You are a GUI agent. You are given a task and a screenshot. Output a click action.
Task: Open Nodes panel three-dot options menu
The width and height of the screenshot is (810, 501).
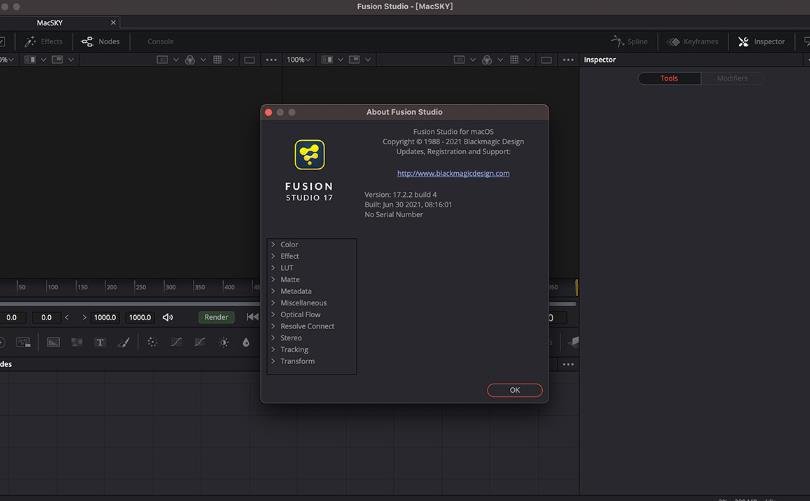568,364
